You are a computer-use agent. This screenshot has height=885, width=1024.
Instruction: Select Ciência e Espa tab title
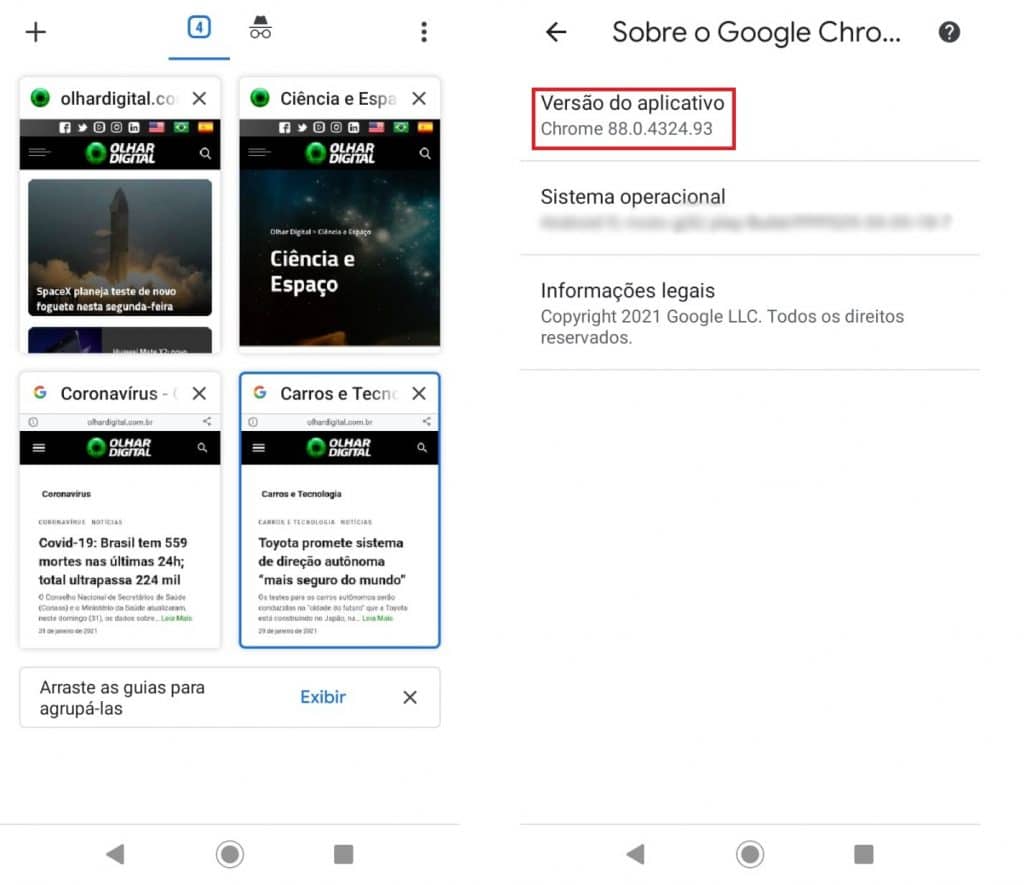(338, 99)
